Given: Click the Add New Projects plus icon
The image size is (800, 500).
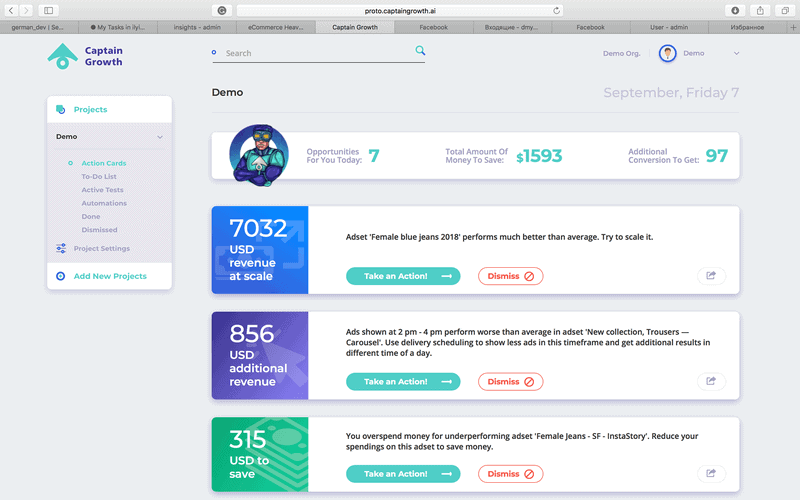Looking at the screenshot, I should [61, 276].
